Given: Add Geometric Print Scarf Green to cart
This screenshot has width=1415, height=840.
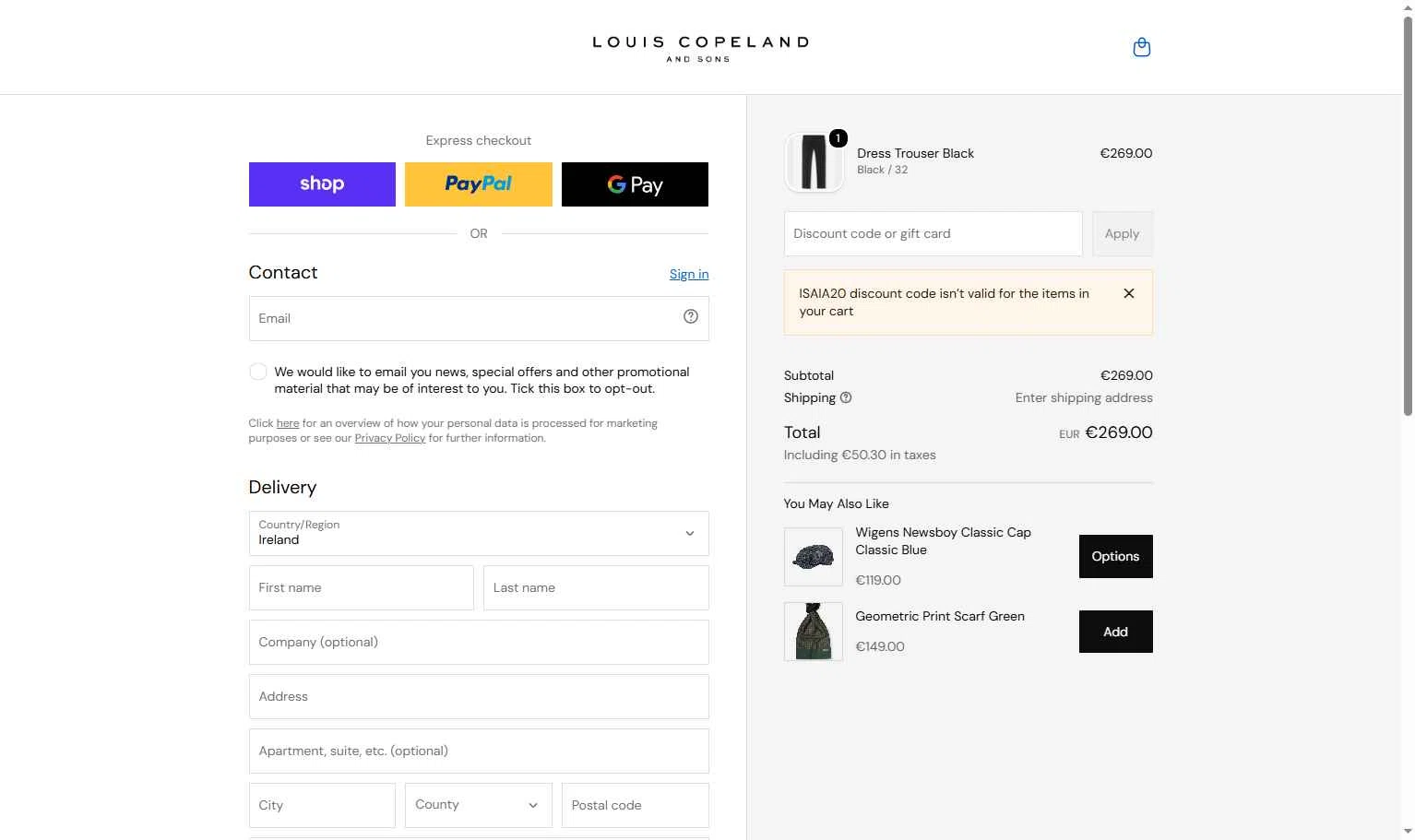Looking at the screenshot, I should point(1115,632).
